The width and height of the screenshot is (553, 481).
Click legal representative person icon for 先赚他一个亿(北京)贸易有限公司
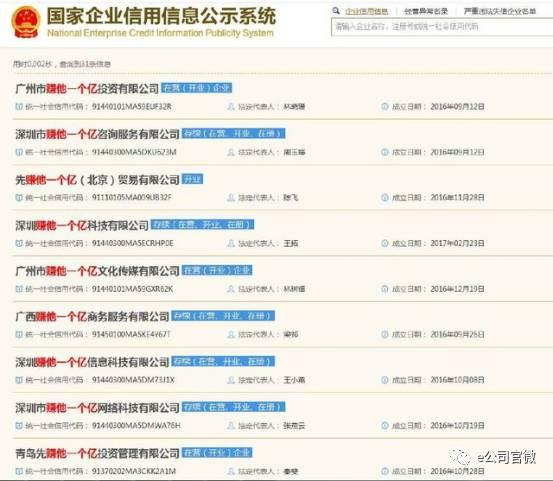(x=231, y=197)
